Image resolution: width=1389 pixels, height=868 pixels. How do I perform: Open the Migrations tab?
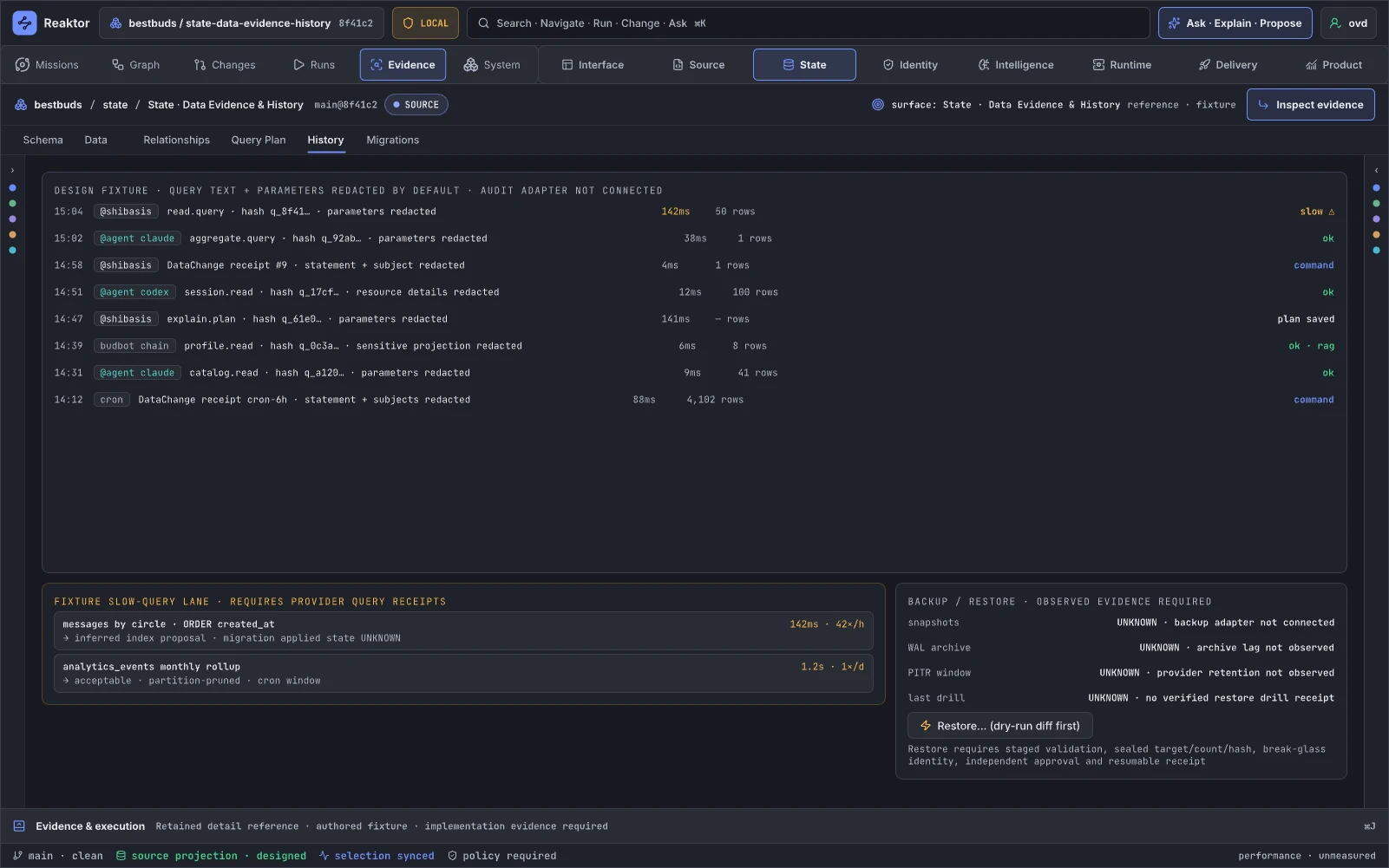392,140
